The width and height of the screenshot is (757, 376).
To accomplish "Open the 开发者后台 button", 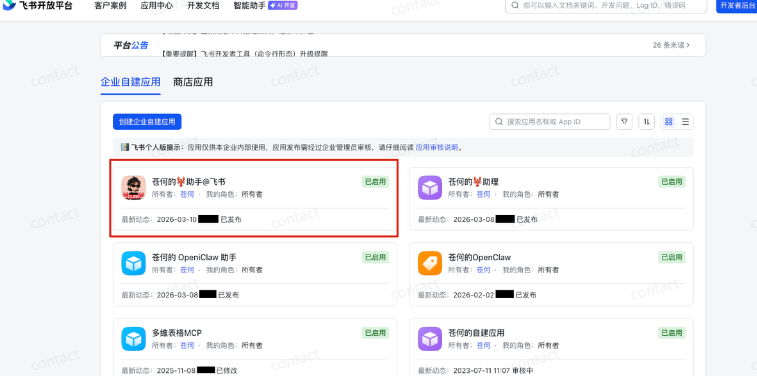I will point(736,6).
